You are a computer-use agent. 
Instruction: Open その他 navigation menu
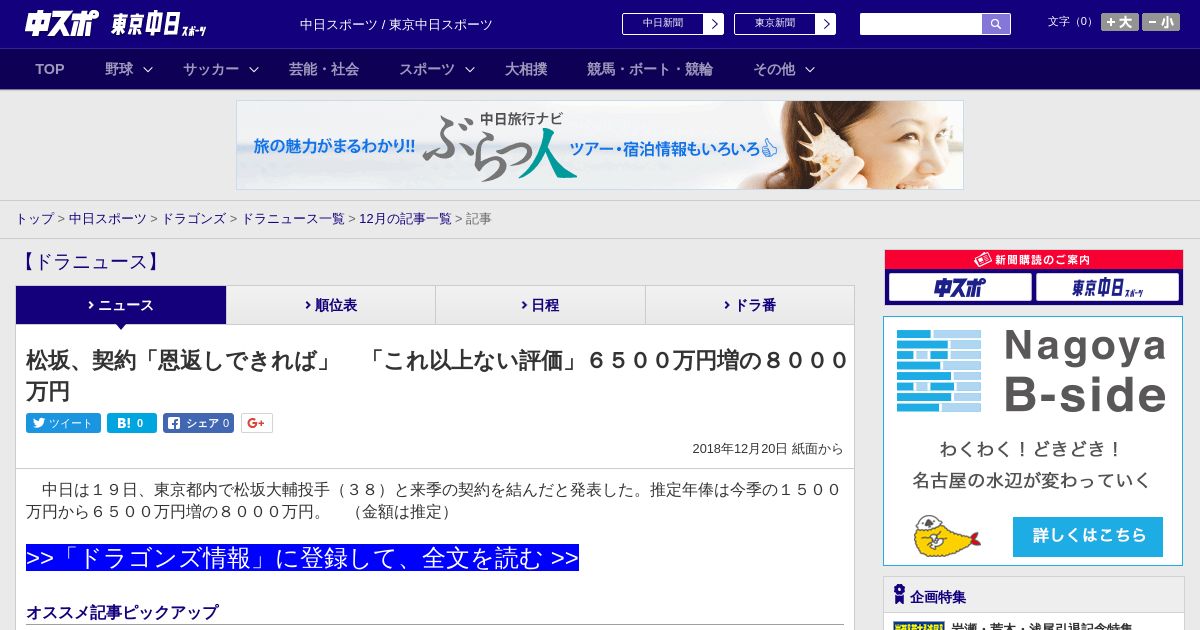[x=774, y=69]
